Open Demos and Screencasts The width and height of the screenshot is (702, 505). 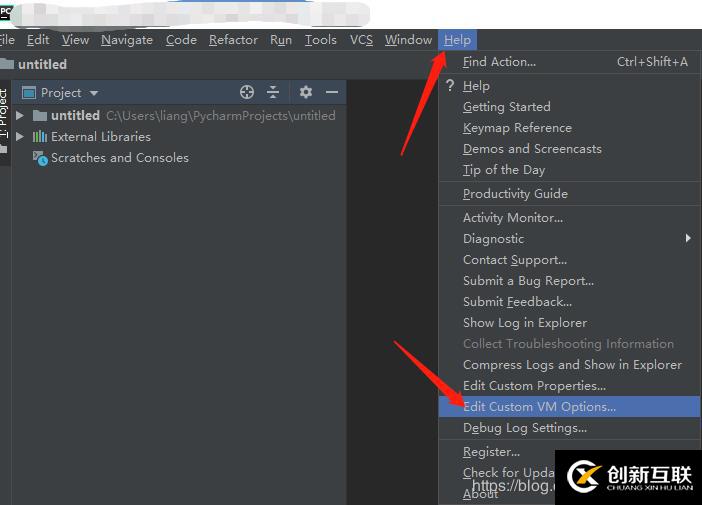(x=569, y=149)
